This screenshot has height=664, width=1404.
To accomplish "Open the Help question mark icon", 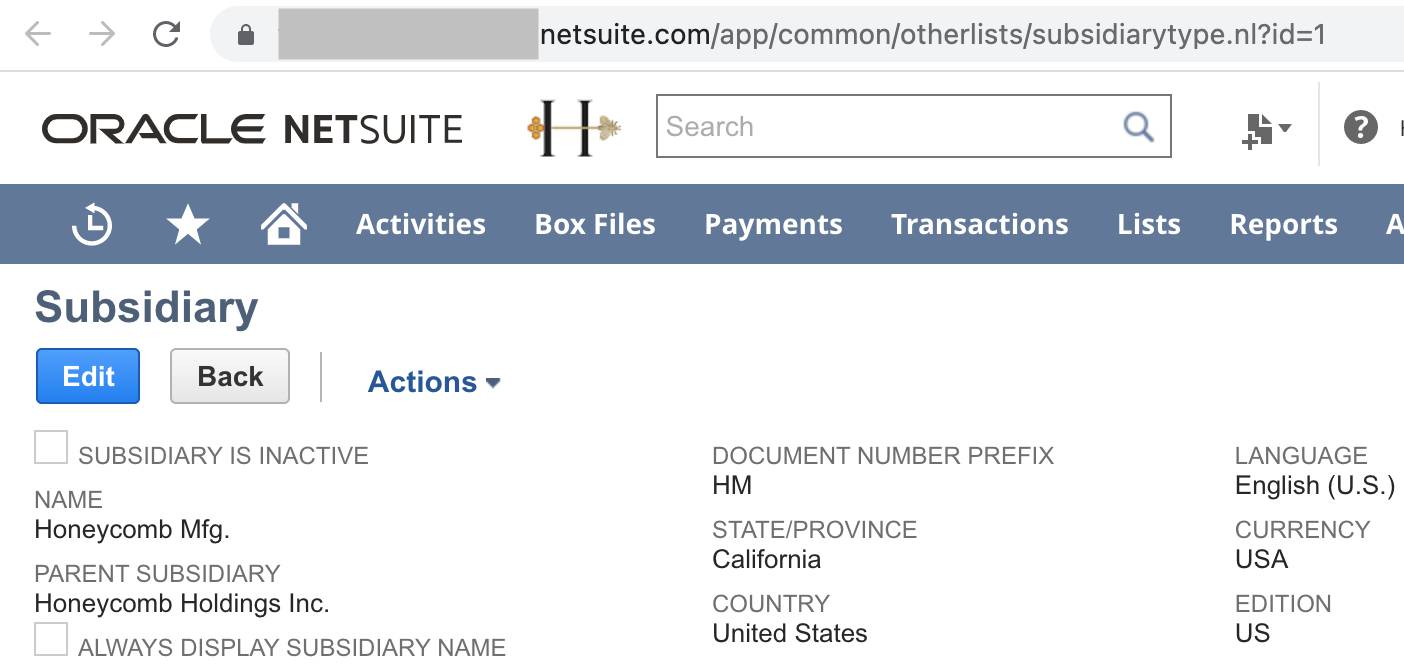I will (1360, 127).
